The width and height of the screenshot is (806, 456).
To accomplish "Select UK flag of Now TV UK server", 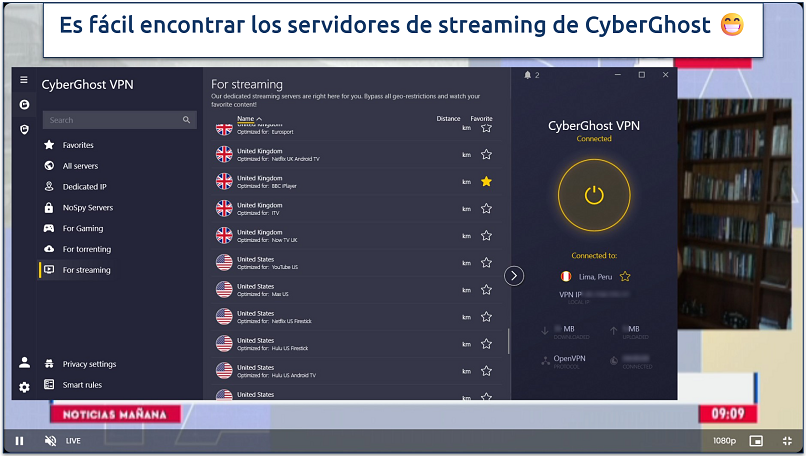I will [224, 235].
